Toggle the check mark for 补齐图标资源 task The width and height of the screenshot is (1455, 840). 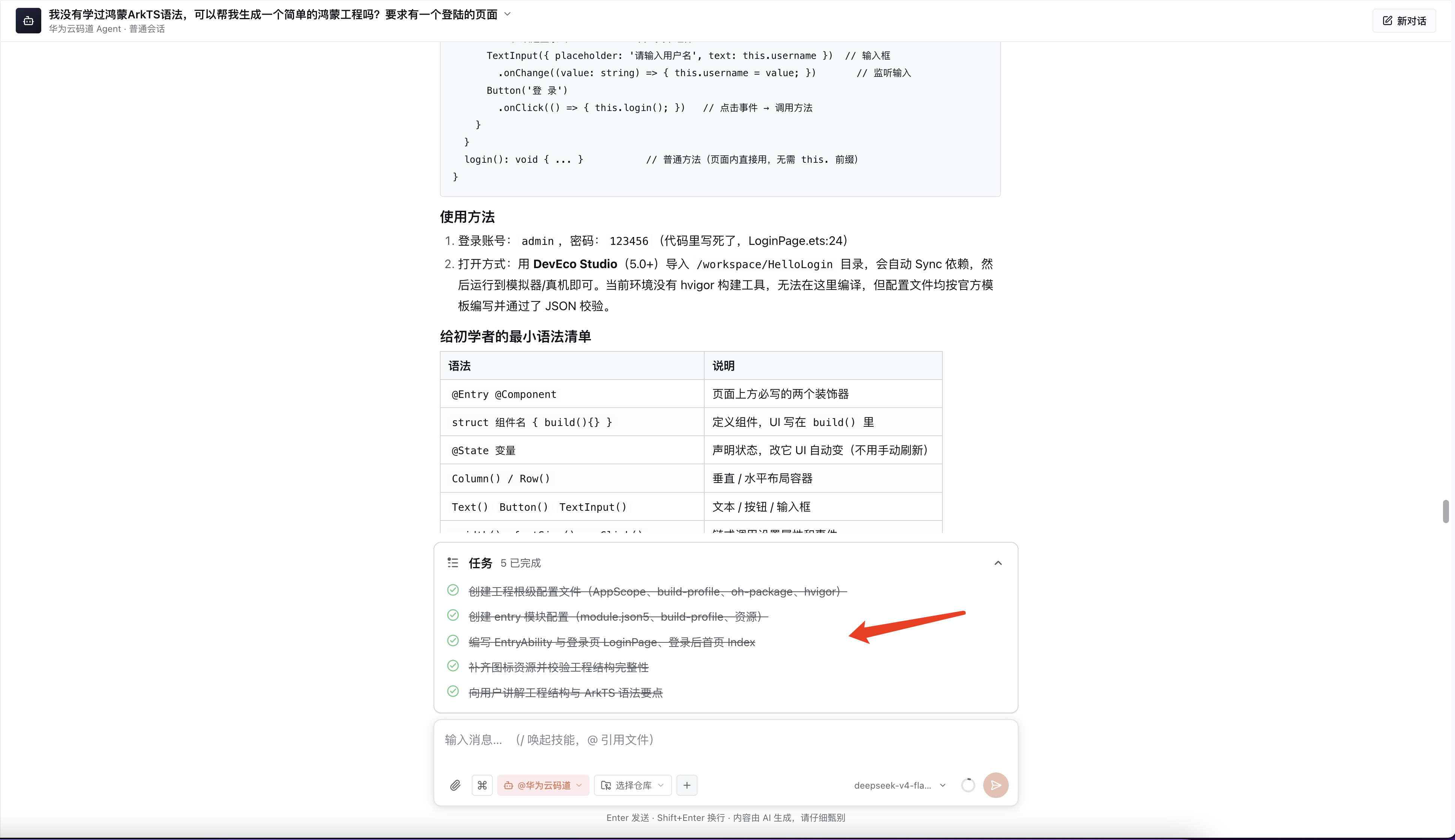tap(453, 666)
